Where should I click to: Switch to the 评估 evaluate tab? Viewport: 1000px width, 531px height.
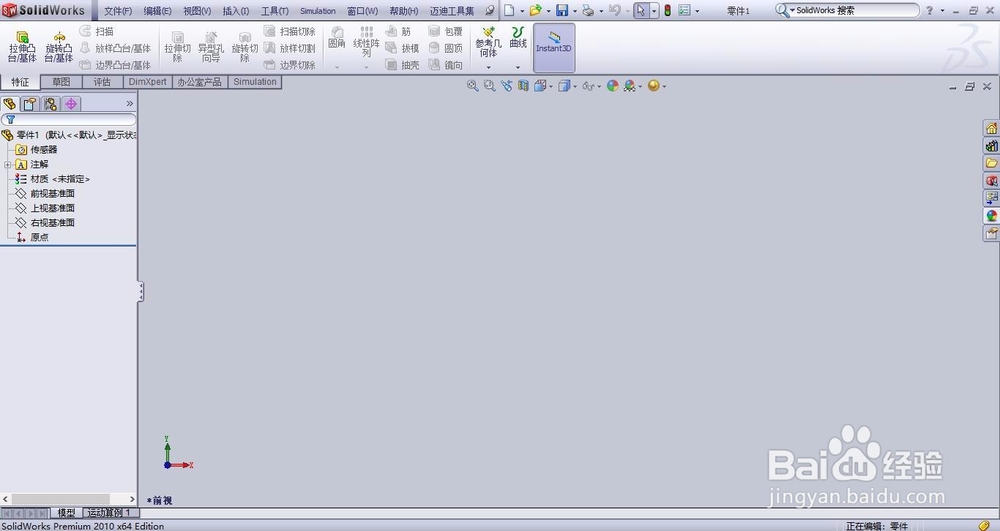tap(102, 82)
